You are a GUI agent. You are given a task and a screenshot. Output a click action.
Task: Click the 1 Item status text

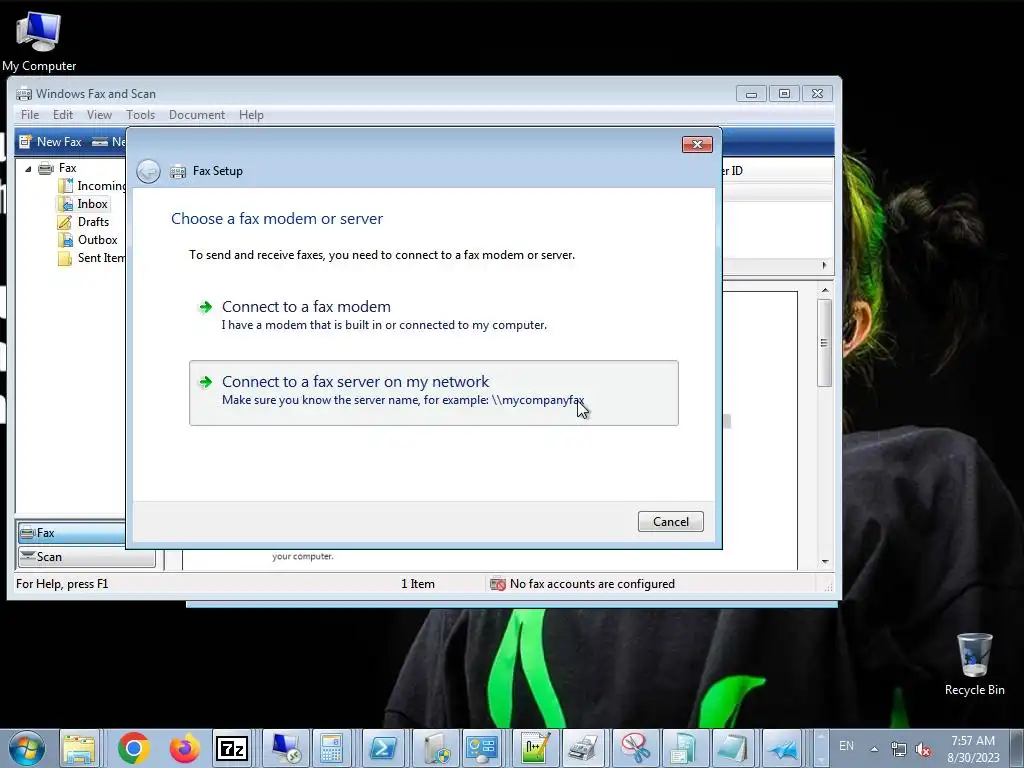(x=418, y=584)
